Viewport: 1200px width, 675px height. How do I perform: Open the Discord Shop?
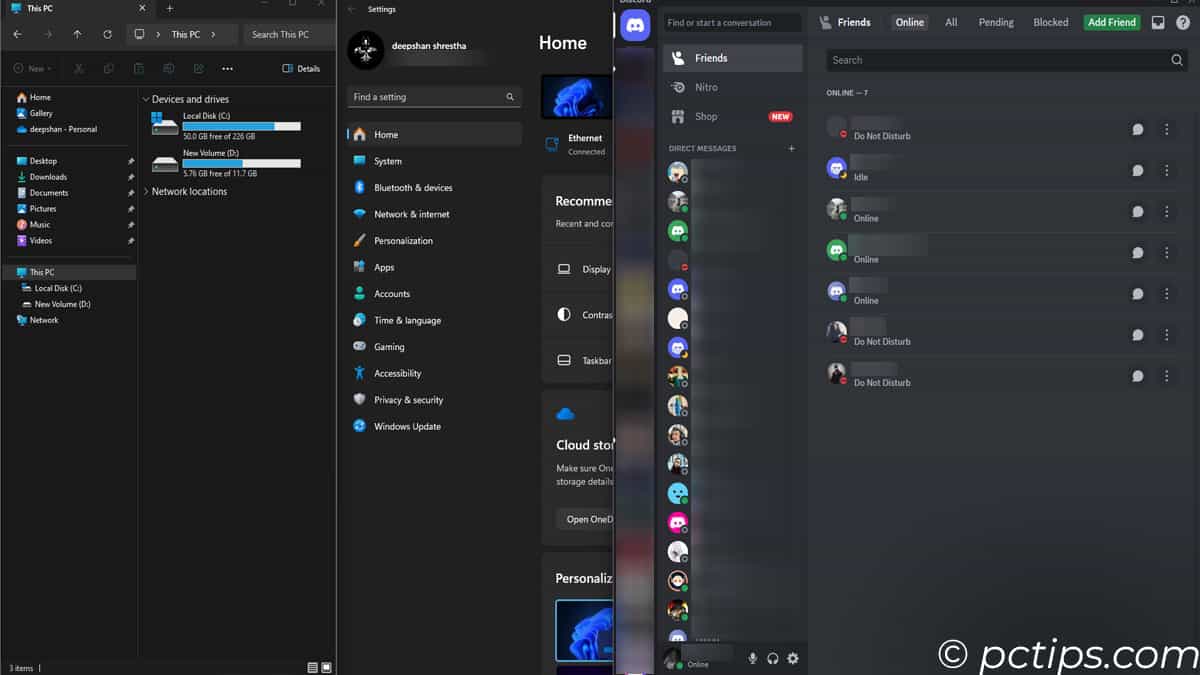pyautogui.click(x=705, y=116)
